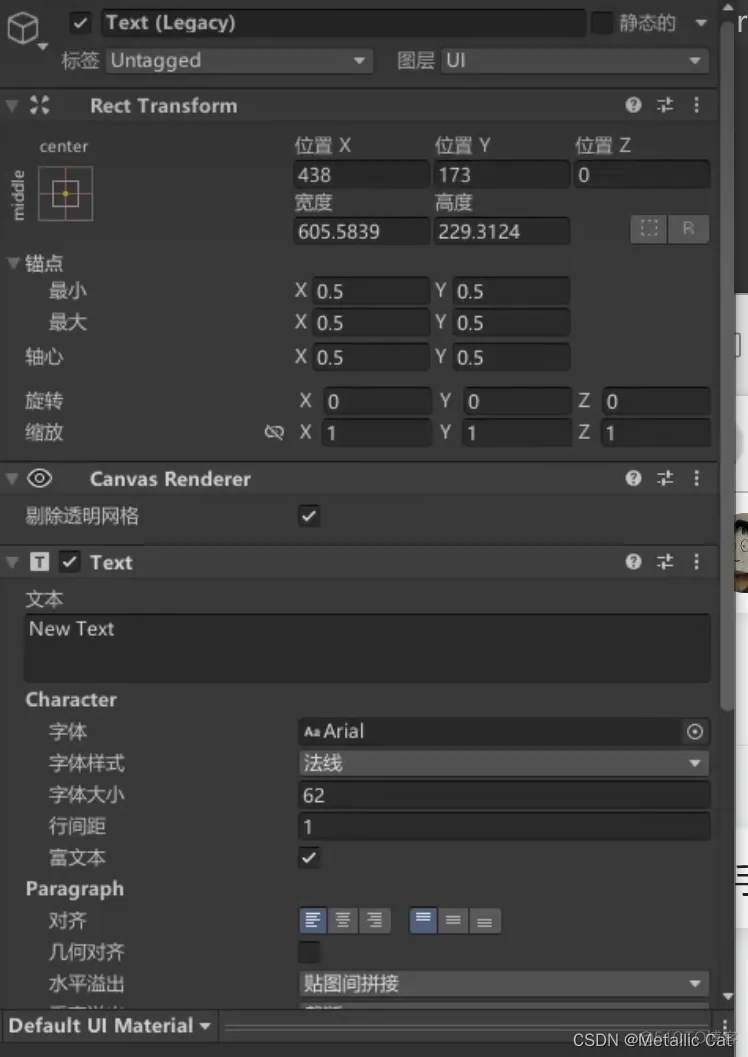Toggle the 富文本 rich text checkbox

click(309, 857)
